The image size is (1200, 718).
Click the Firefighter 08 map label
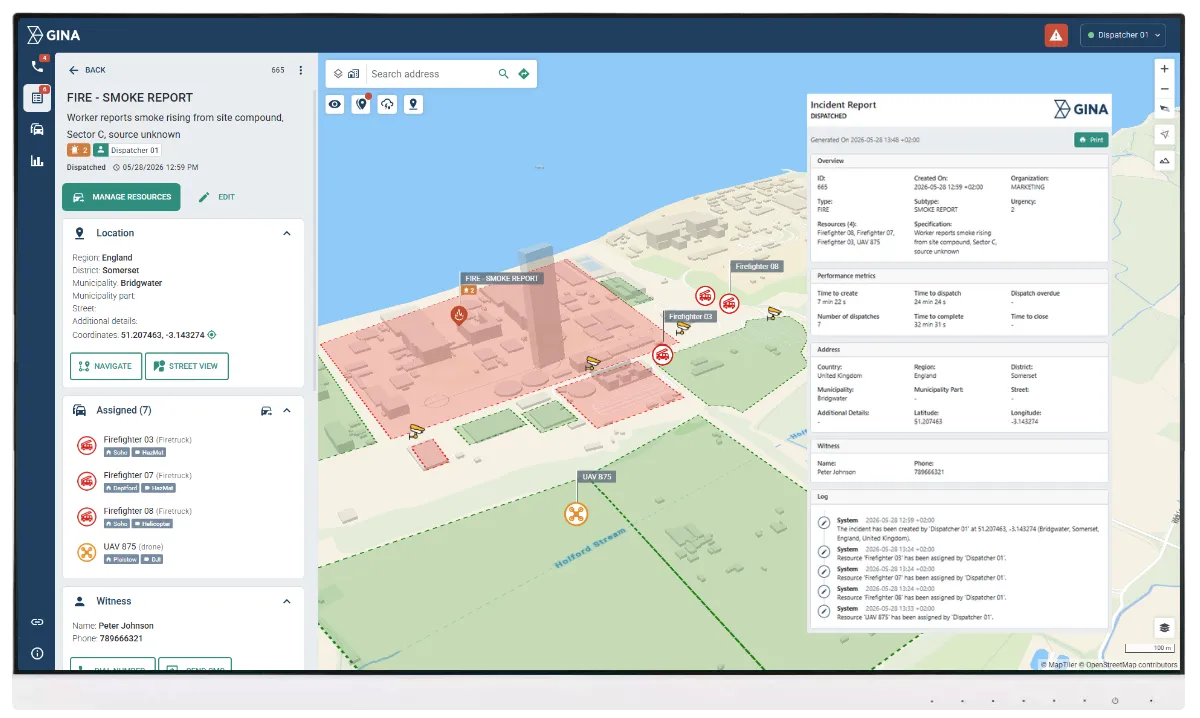pyautogui.click(x=756, y=267)
